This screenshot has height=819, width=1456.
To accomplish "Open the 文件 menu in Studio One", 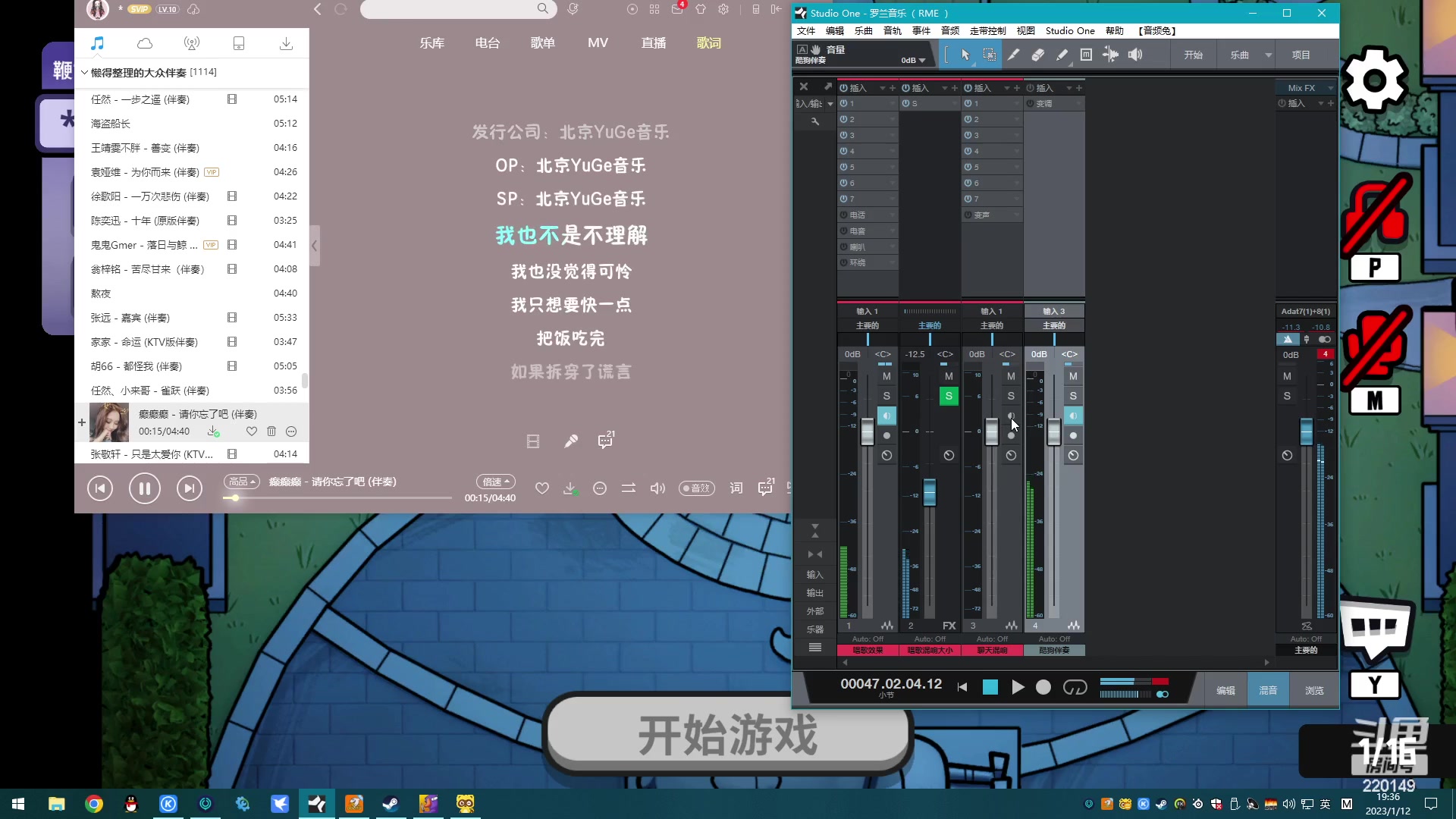I will 805,31.
